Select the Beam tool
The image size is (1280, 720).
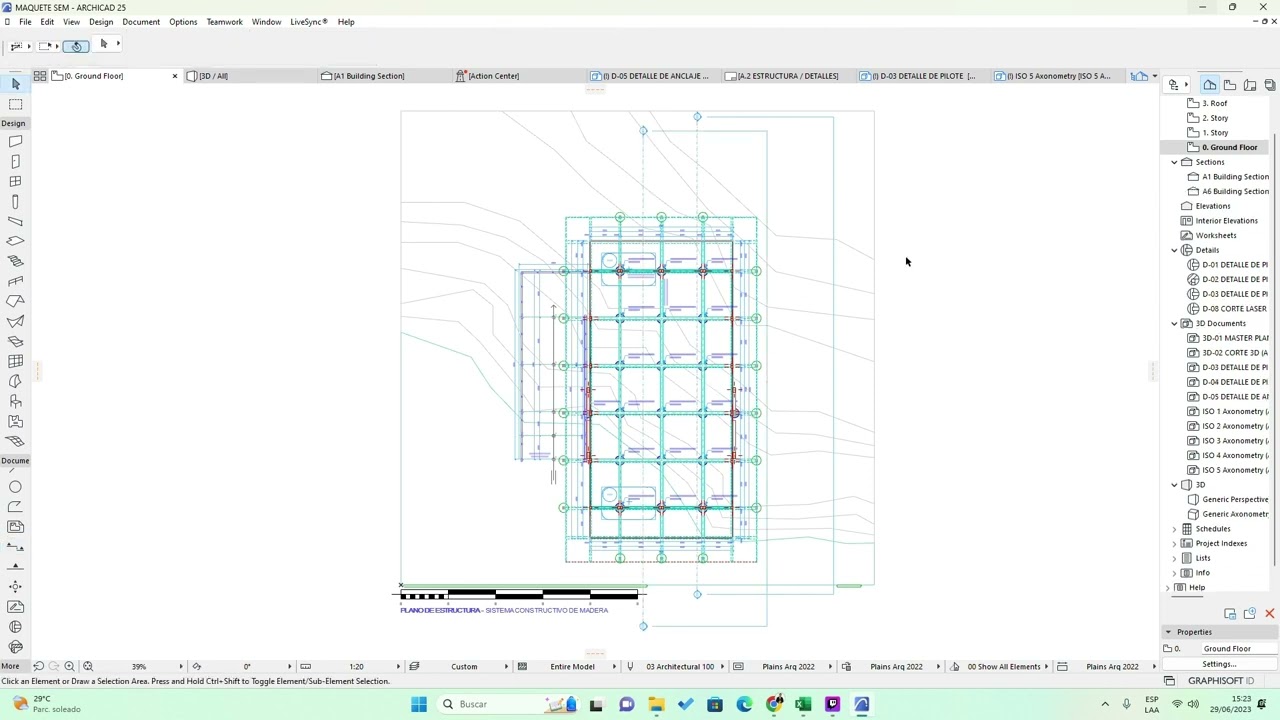[15, 222]
